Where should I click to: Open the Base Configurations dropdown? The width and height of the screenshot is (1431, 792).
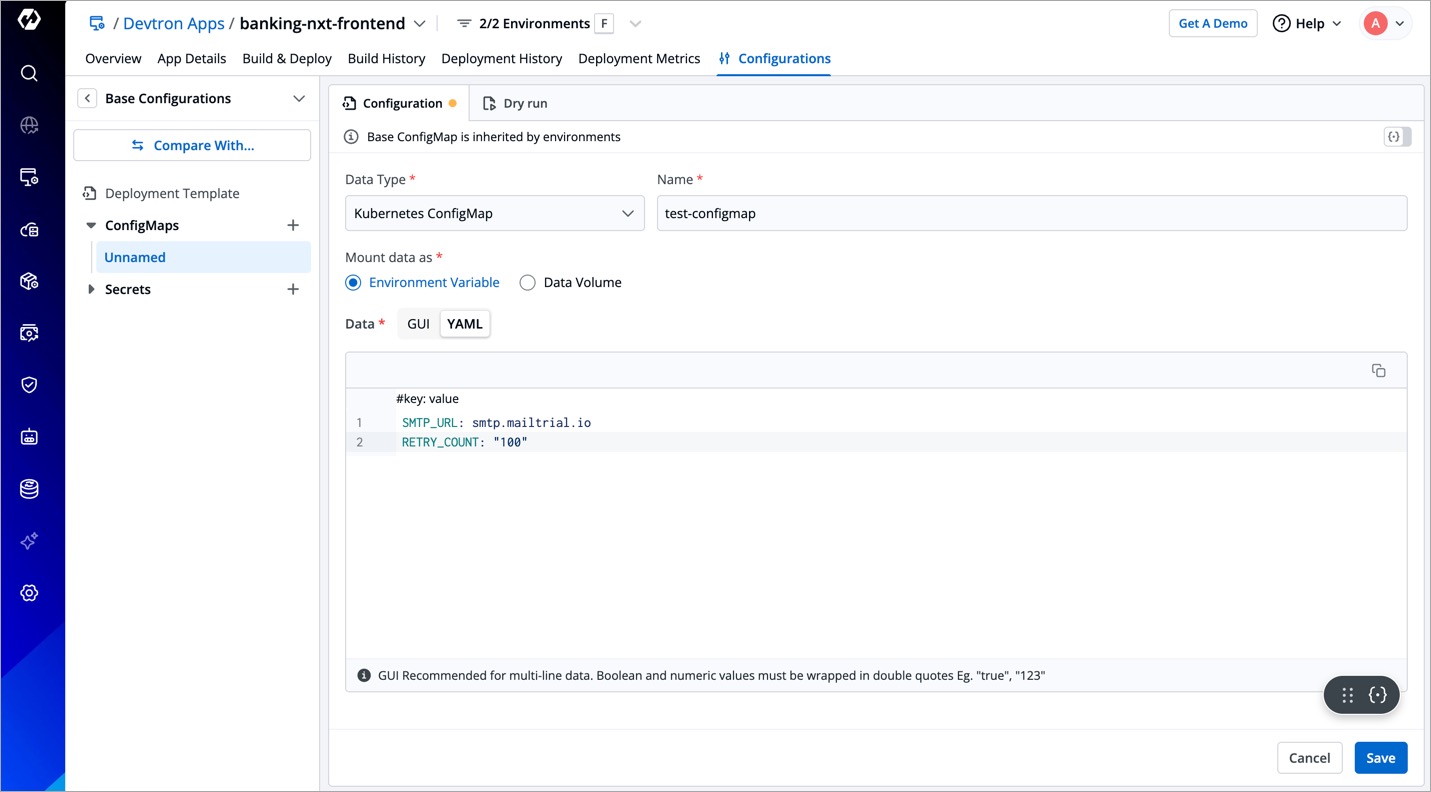[x=298, y=98]
